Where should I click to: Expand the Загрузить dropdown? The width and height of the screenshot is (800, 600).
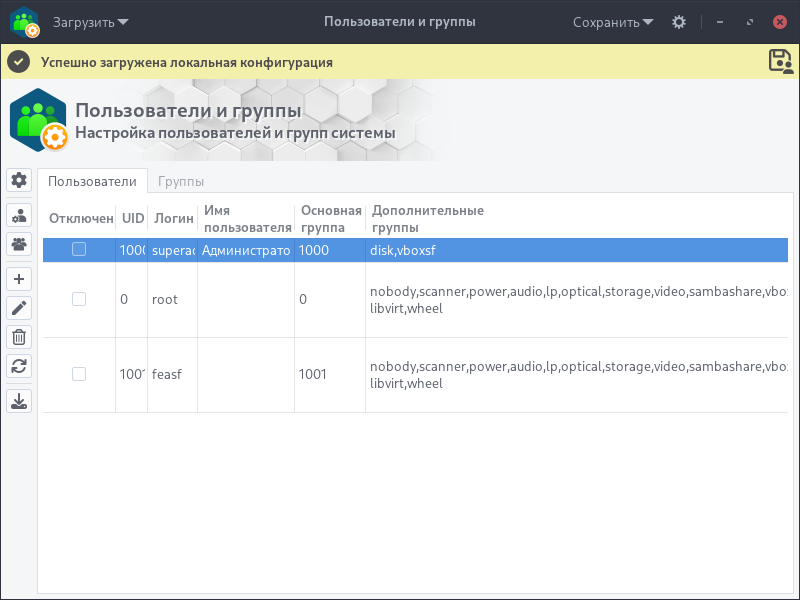[x=91, y=22]
